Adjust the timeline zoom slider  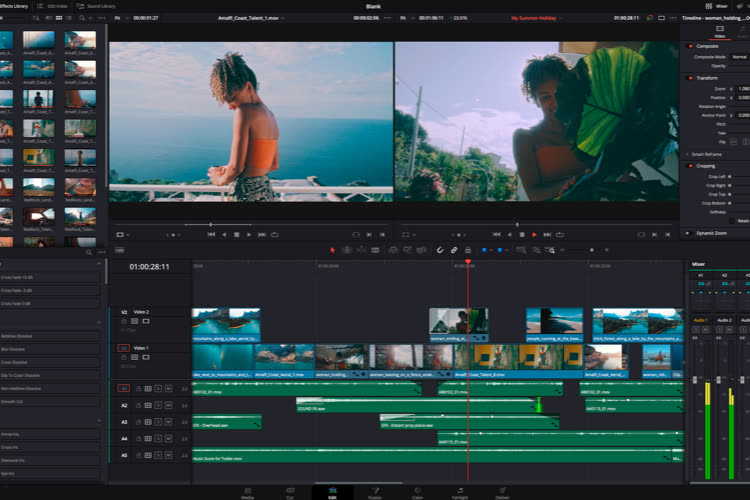pyautogui.click(x=592, y=250)
